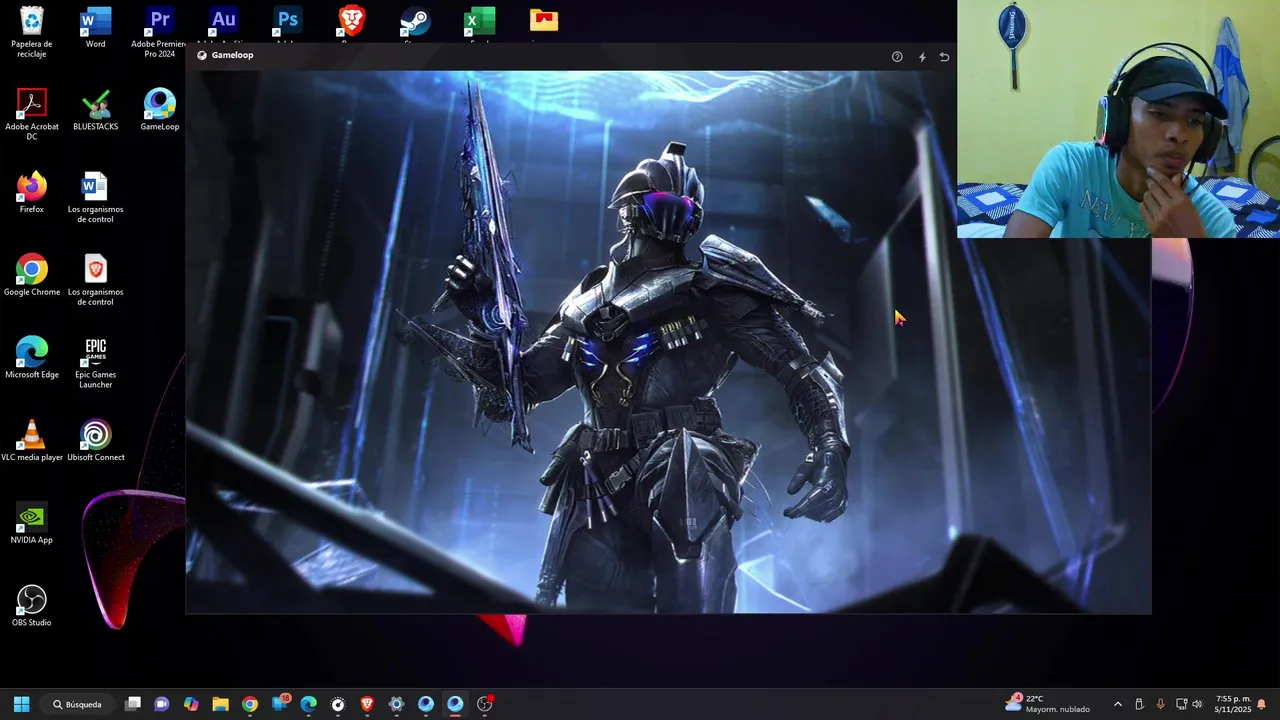Open the purple chat app on the taskbar

pos(162,704)
